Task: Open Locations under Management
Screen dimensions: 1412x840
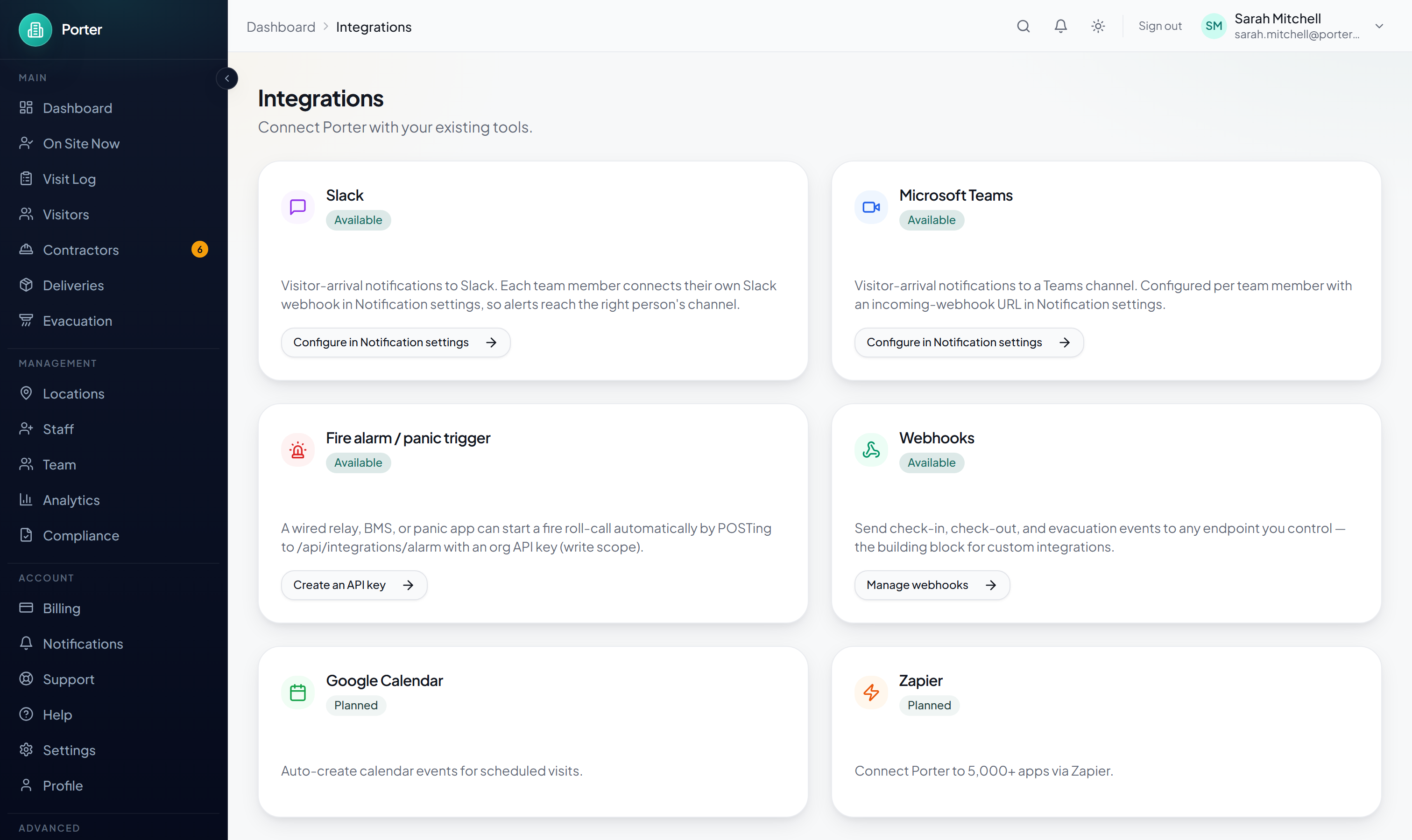Action: (113, 393)
